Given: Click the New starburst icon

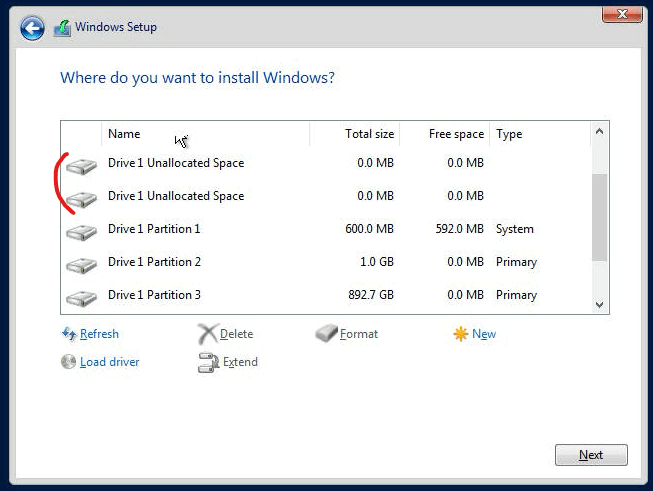Looking at the screenshot, I should pos(461,334).
